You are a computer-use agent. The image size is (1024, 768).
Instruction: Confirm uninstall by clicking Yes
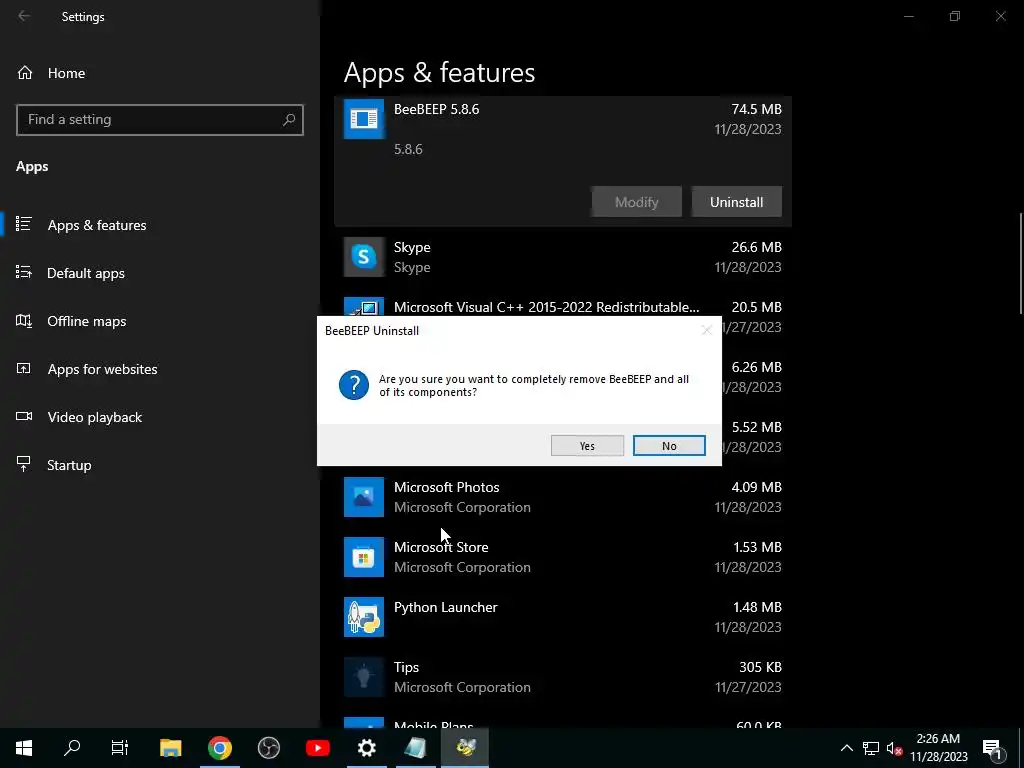[x=587, y=445]
